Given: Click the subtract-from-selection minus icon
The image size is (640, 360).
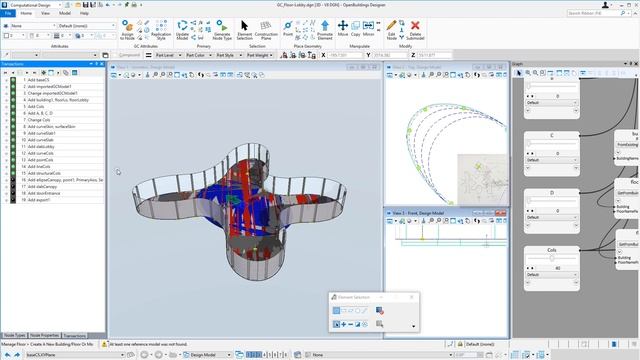Looking at the screenshot, I should [350, 324].
